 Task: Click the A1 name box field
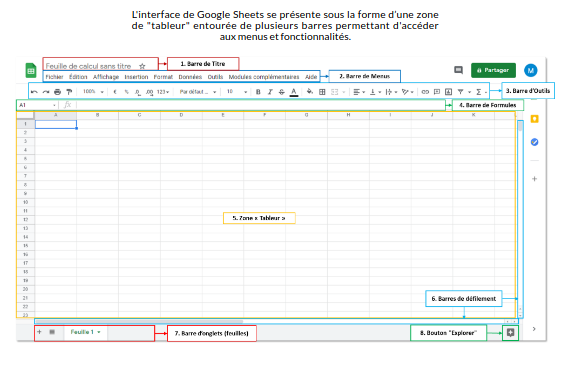tap(37, 105)
